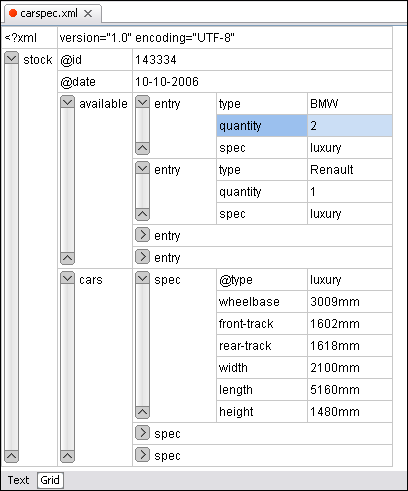Collapse BMW entry using bottom up-arrow
The height and width of the screenshot is (491, 408).
(143, 148)
